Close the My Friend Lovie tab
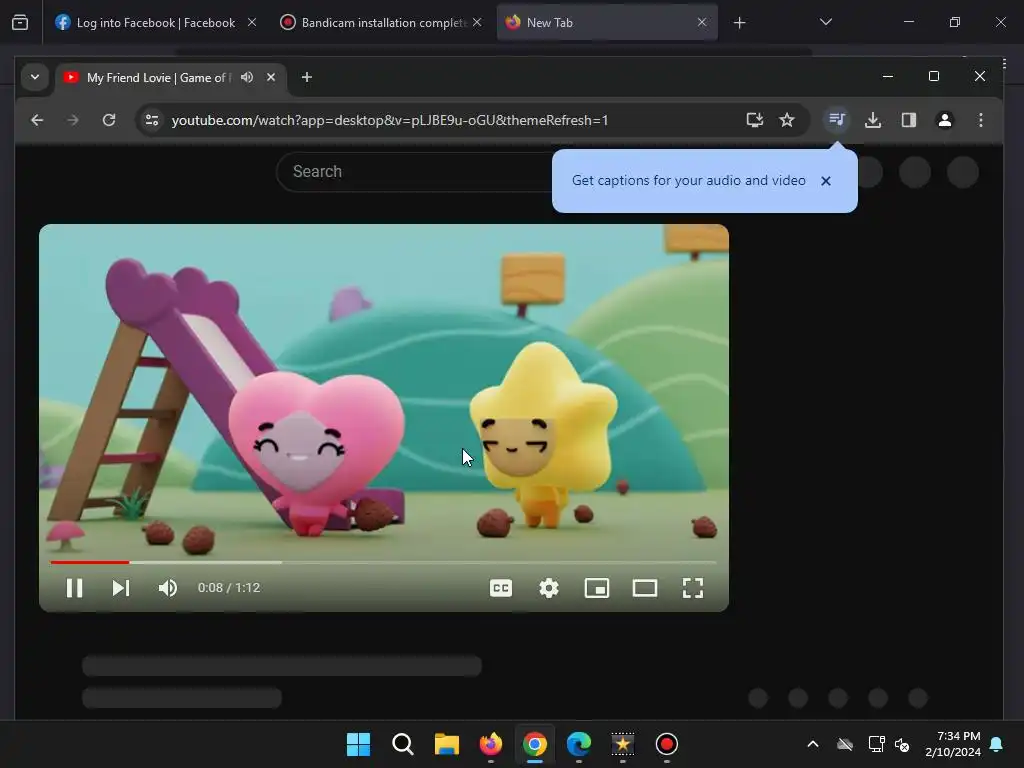The image size is (1024, 768). click(271, 77)
